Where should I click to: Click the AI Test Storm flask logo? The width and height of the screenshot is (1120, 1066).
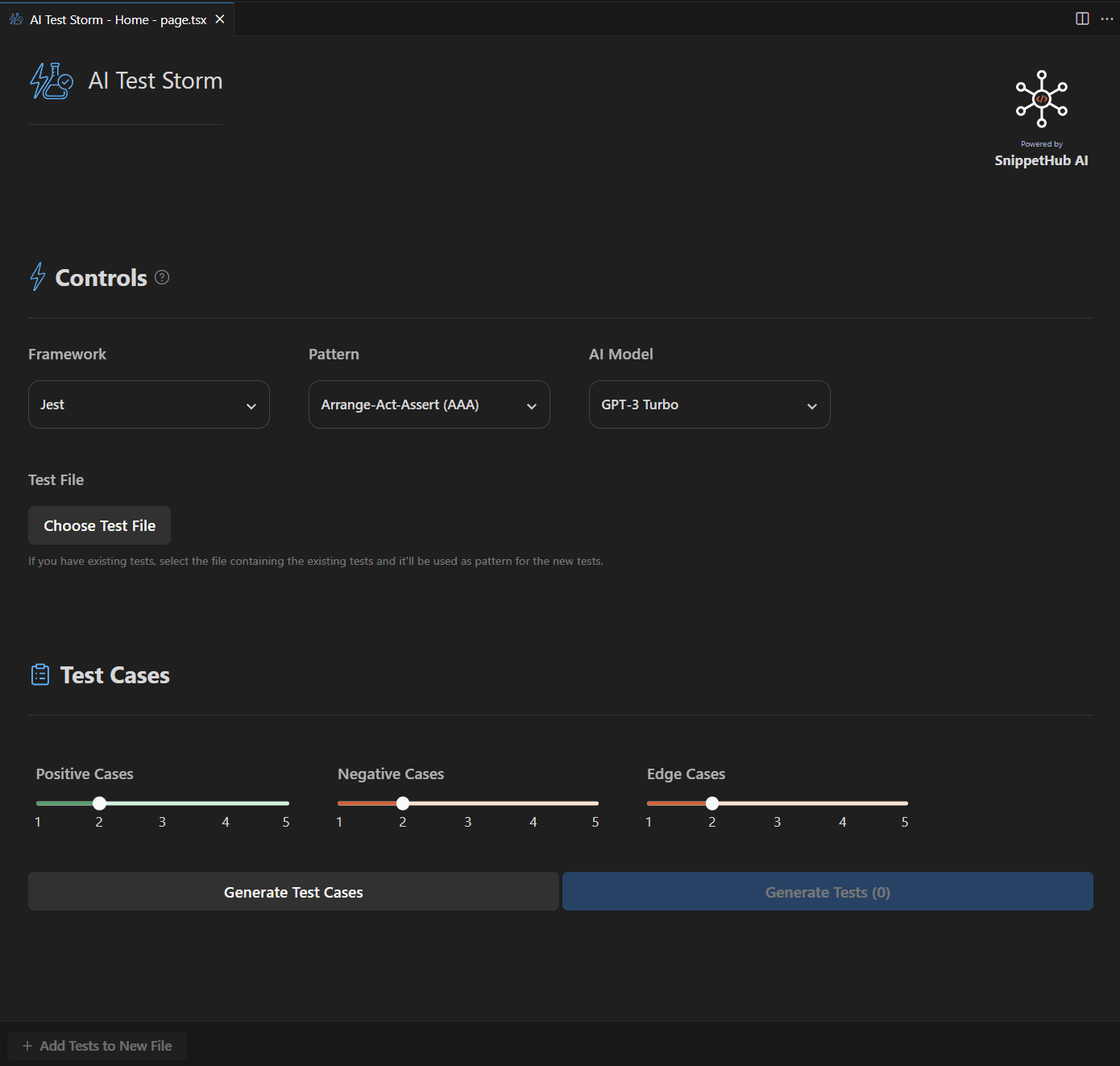coord(52,81)
